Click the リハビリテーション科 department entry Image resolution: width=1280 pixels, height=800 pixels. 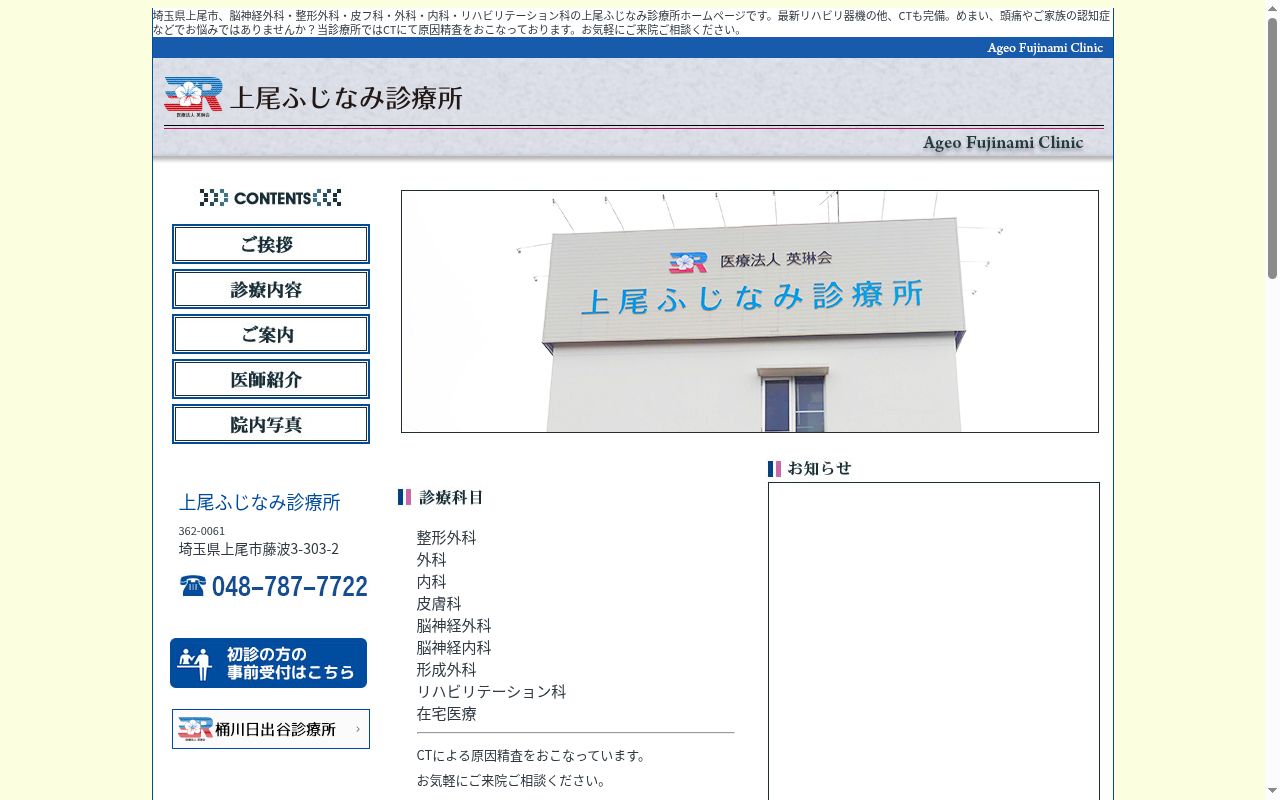point(492,692)
